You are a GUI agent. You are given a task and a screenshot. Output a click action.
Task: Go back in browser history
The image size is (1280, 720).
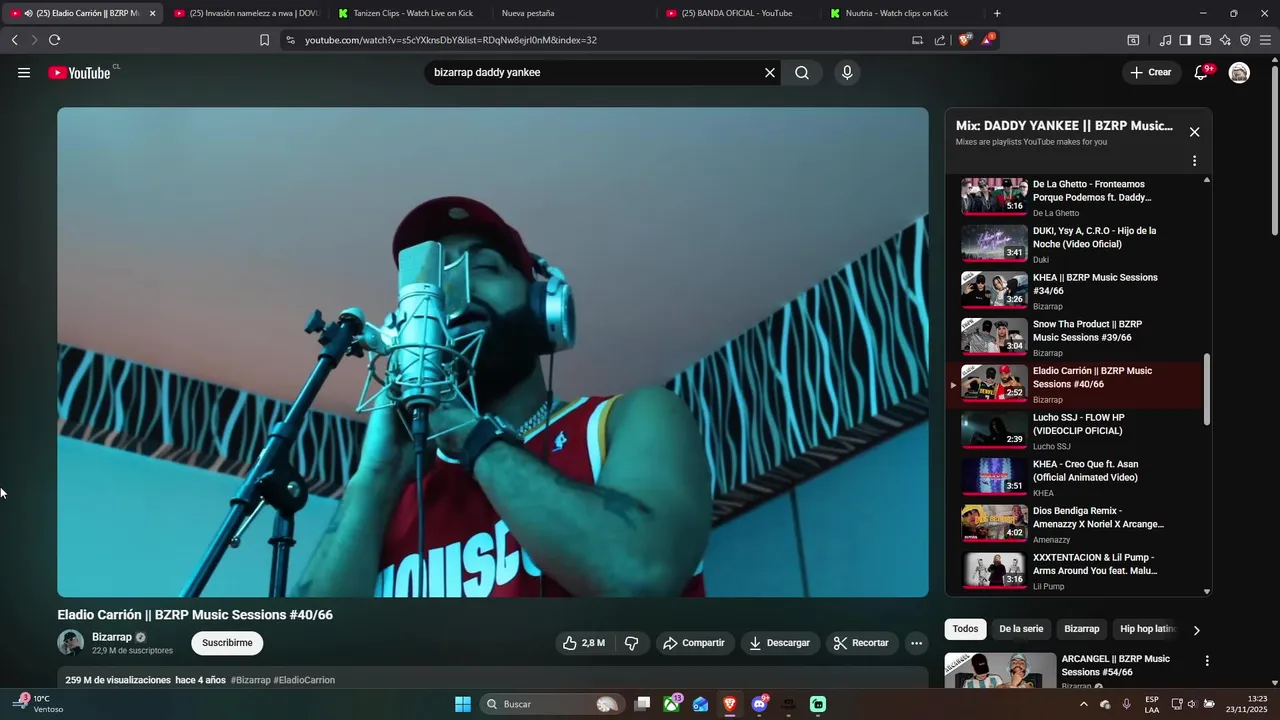14,40
